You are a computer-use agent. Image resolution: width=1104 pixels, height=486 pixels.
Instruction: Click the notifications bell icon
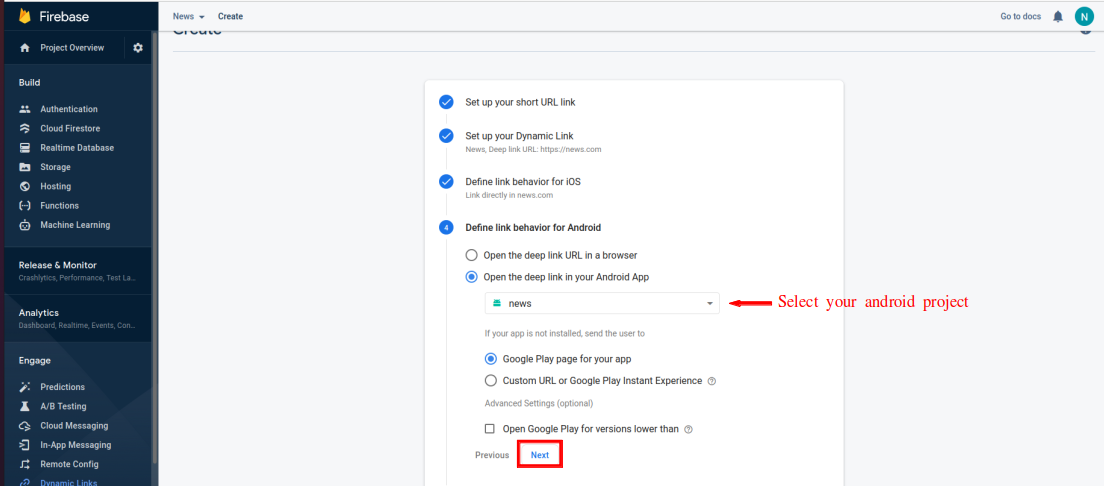click(x=1058, y=16)
